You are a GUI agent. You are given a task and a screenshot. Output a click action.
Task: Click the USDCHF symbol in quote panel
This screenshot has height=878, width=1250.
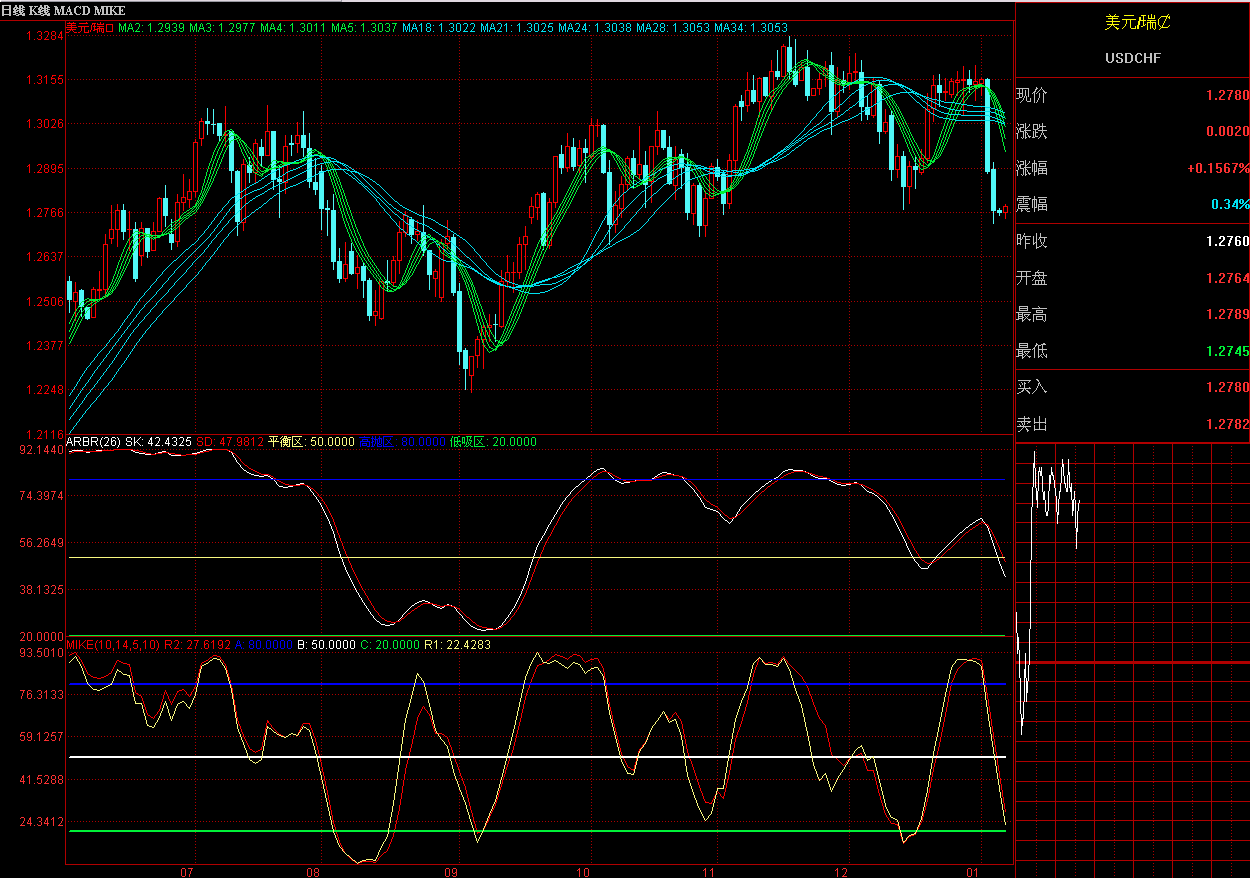tap(1133, 58)
